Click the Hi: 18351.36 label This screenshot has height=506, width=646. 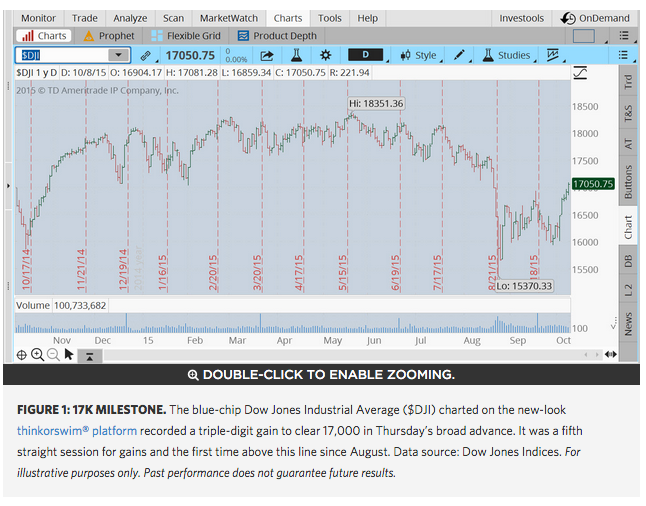(376, 103)
